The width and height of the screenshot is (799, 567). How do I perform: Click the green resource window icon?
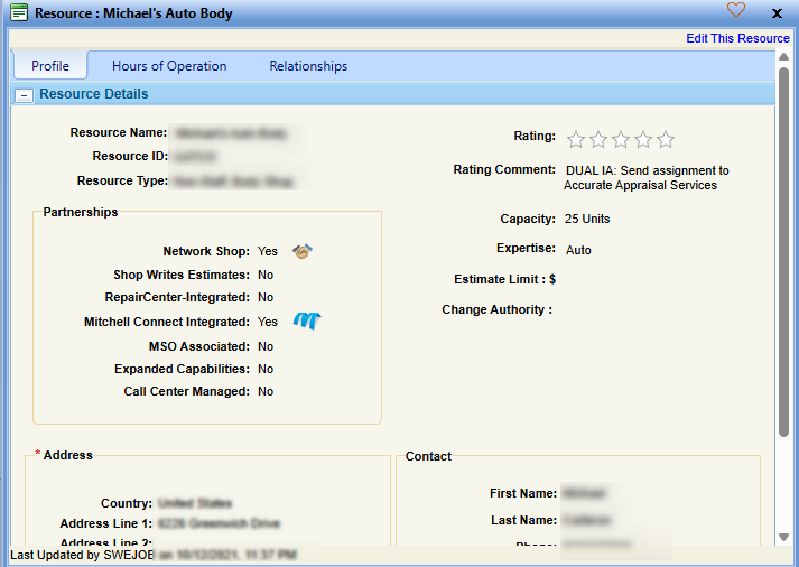[18, 13]
